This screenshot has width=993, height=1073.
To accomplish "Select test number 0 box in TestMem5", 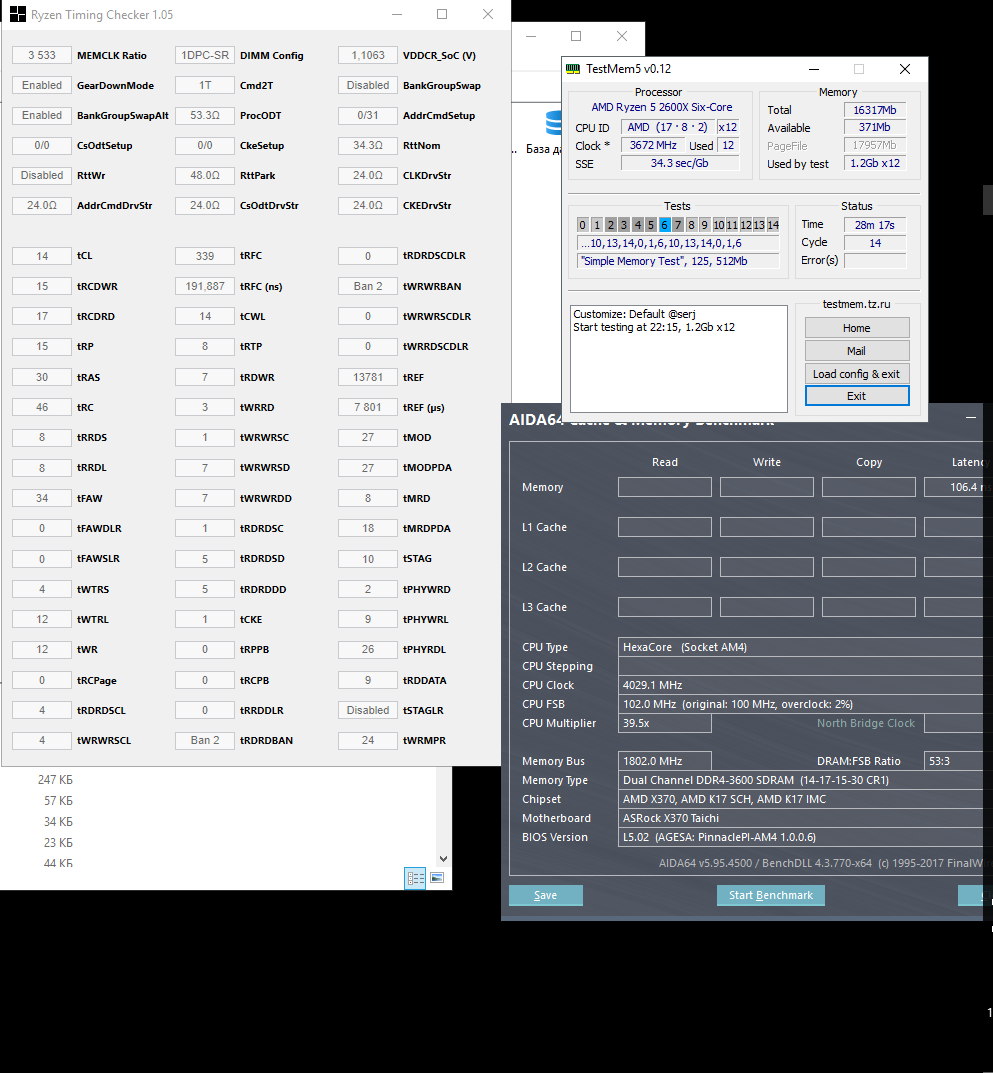I will point(582,225).
